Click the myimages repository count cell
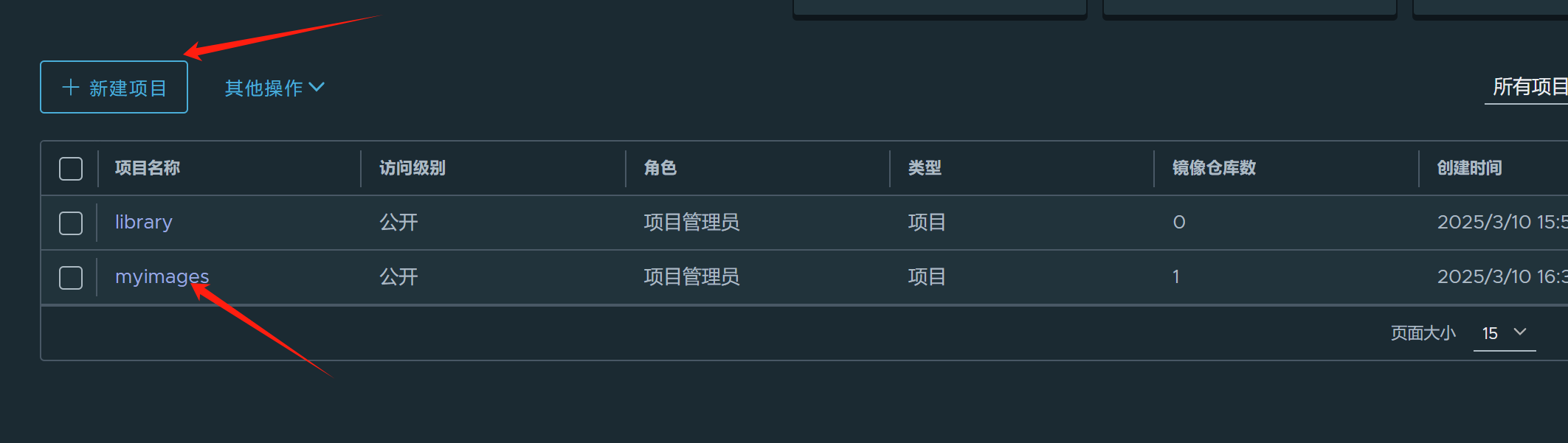Viewport: 1568px width, 443px height. click(1175, 277)
